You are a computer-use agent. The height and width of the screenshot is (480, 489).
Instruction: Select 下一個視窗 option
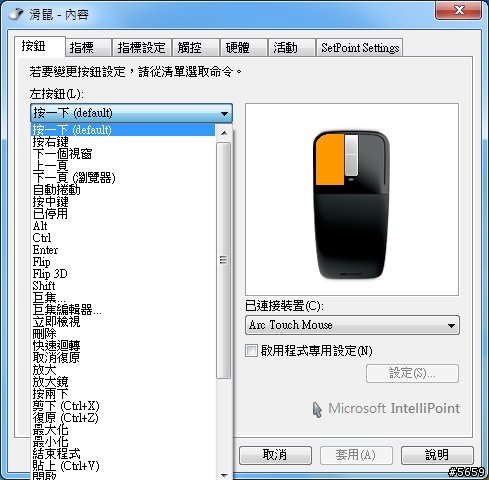[123, 154]
